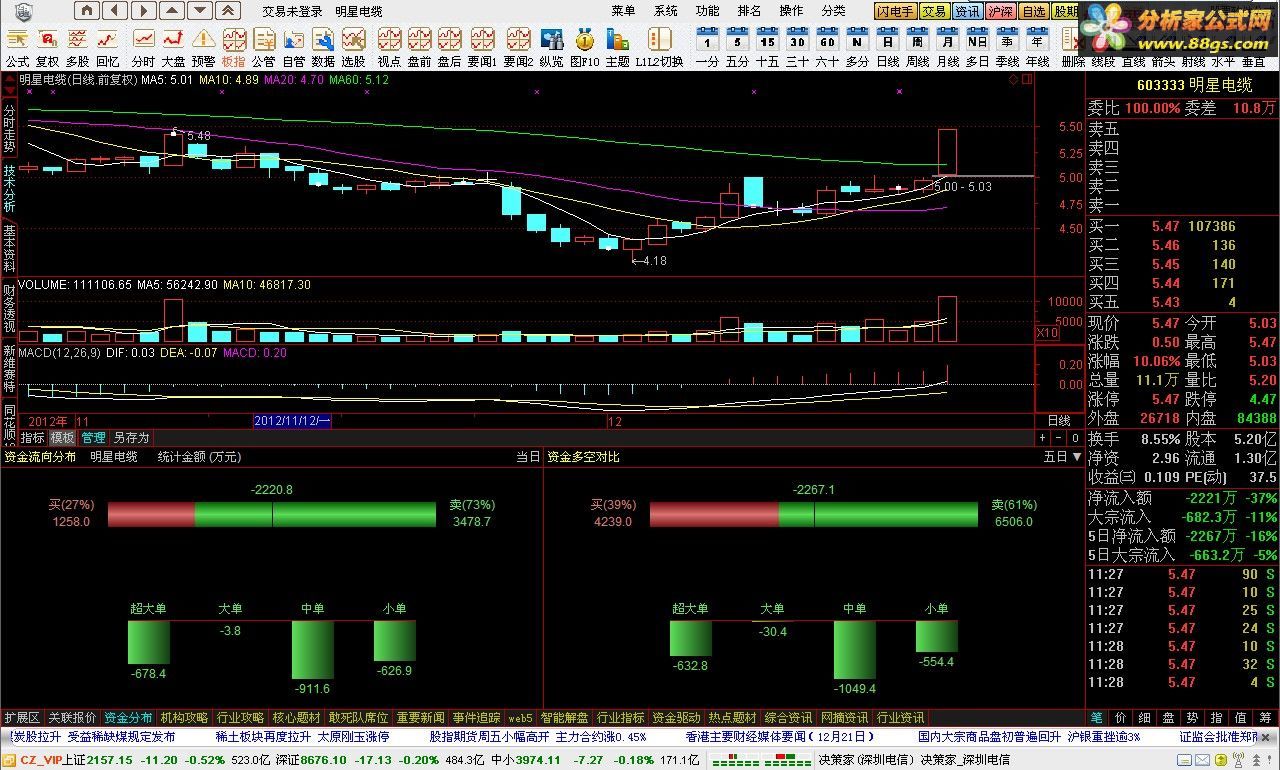Screen dimensions: 1280x770
Task: Switch to the 重要新闻 bottom tab
Action: pyautogui.click(x=420, y=718)
